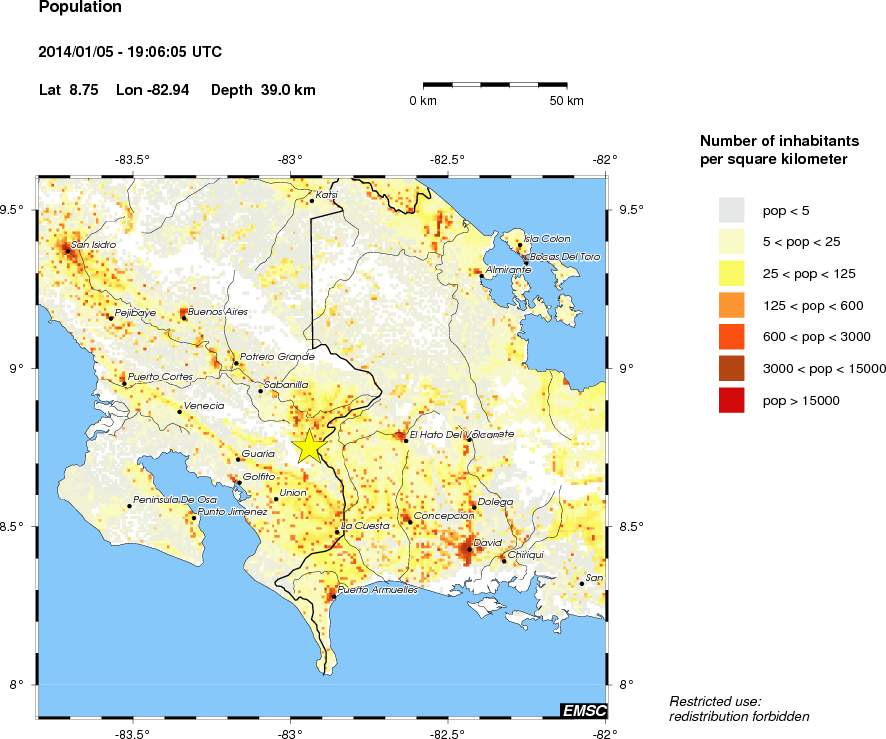
Task: Select the Puerto Cortes city marker
Action: pyautogui.click(x=124, y=383)
